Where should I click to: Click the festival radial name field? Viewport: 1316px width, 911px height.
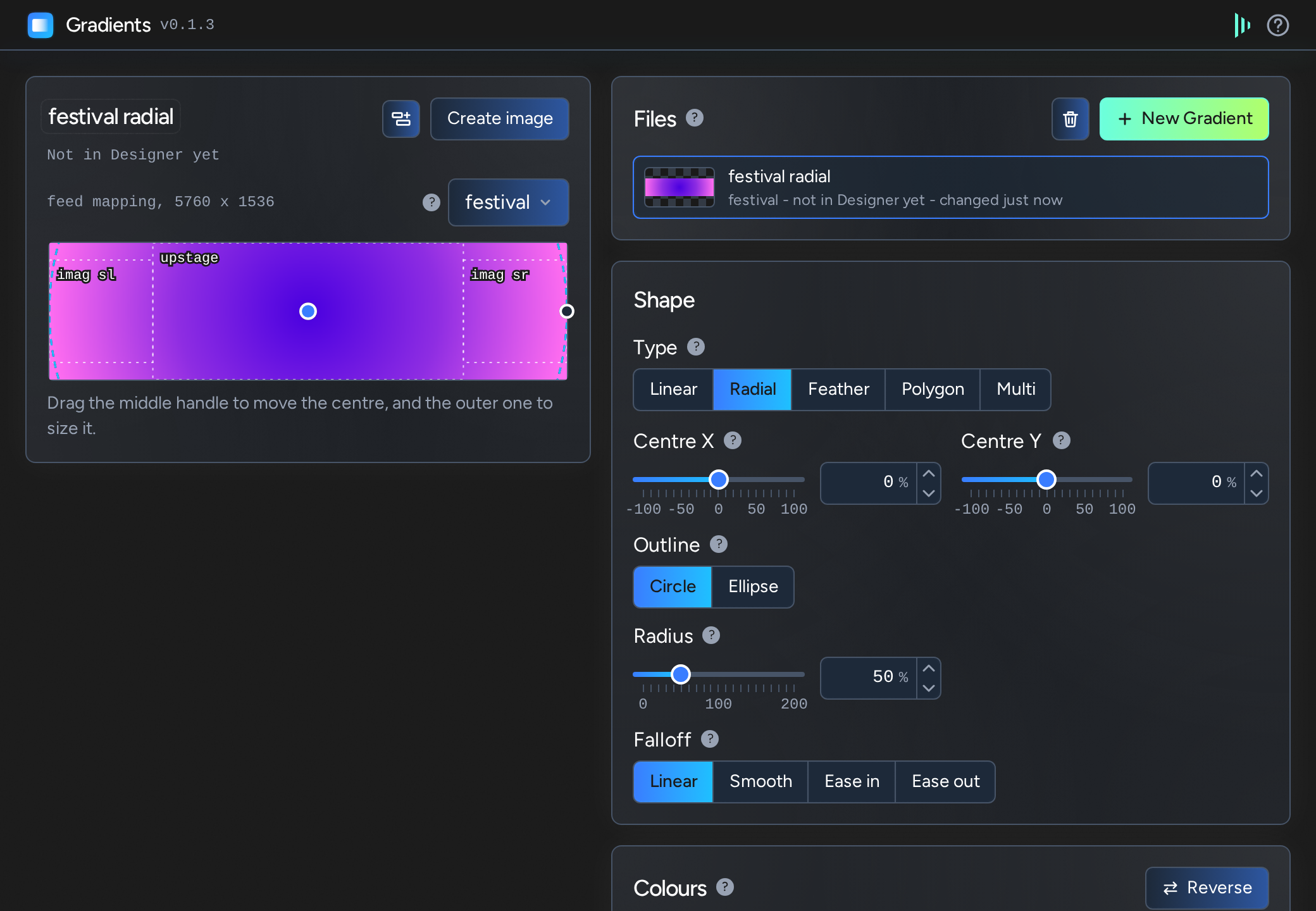[x=111, y=117]
